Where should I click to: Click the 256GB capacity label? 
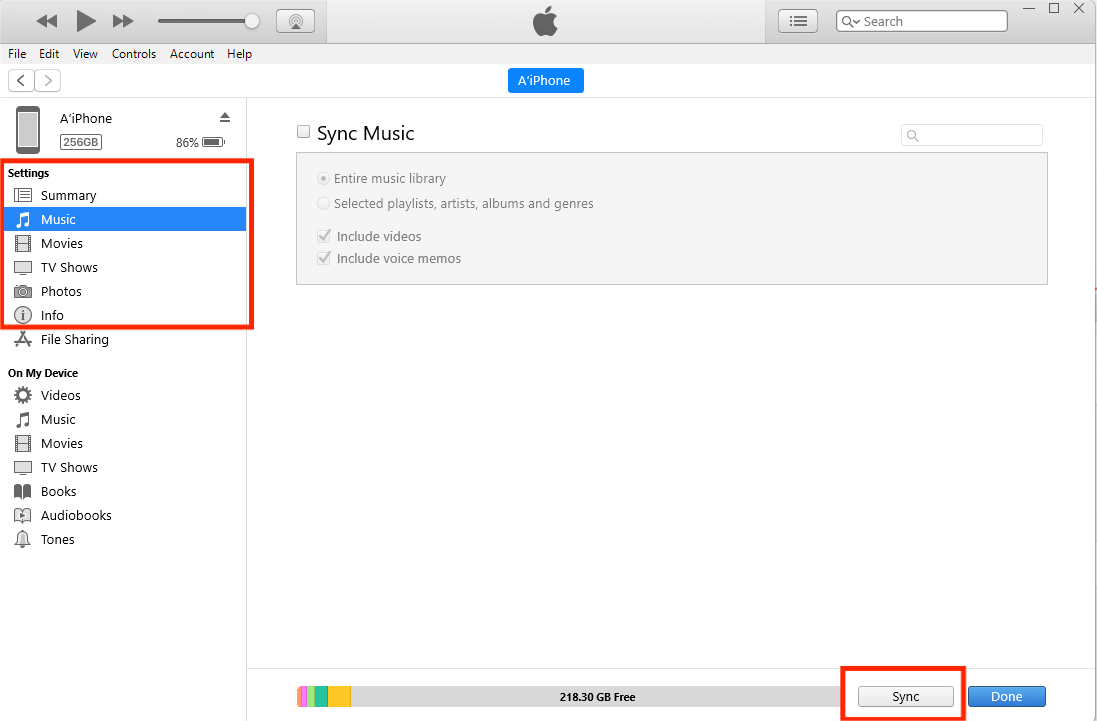point(80,142)
